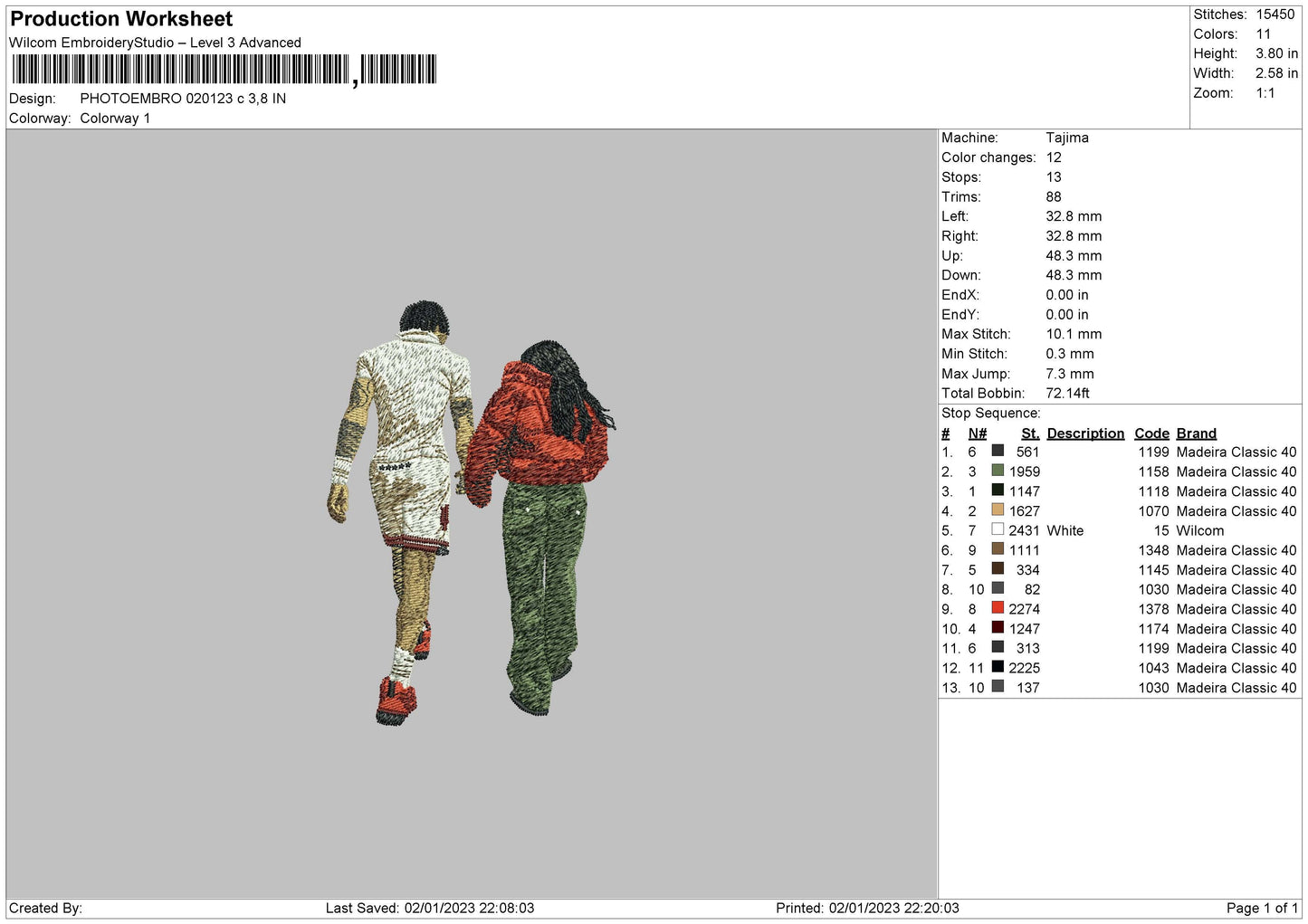Click the 'Brand' column header

pos(1197,433)
